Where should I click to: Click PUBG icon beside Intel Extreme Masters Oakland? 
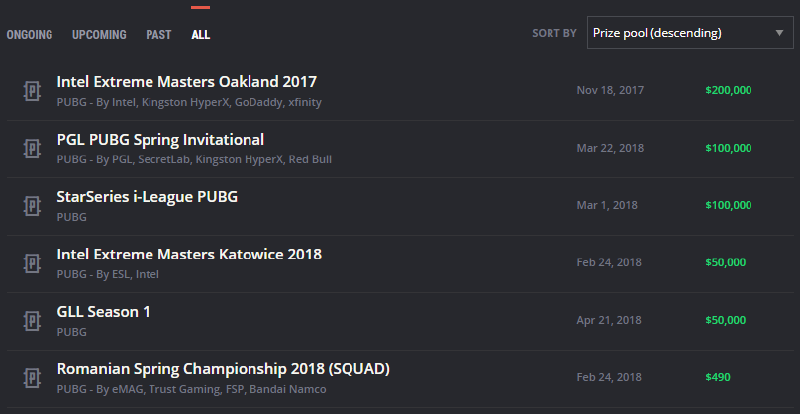[31, 91]
